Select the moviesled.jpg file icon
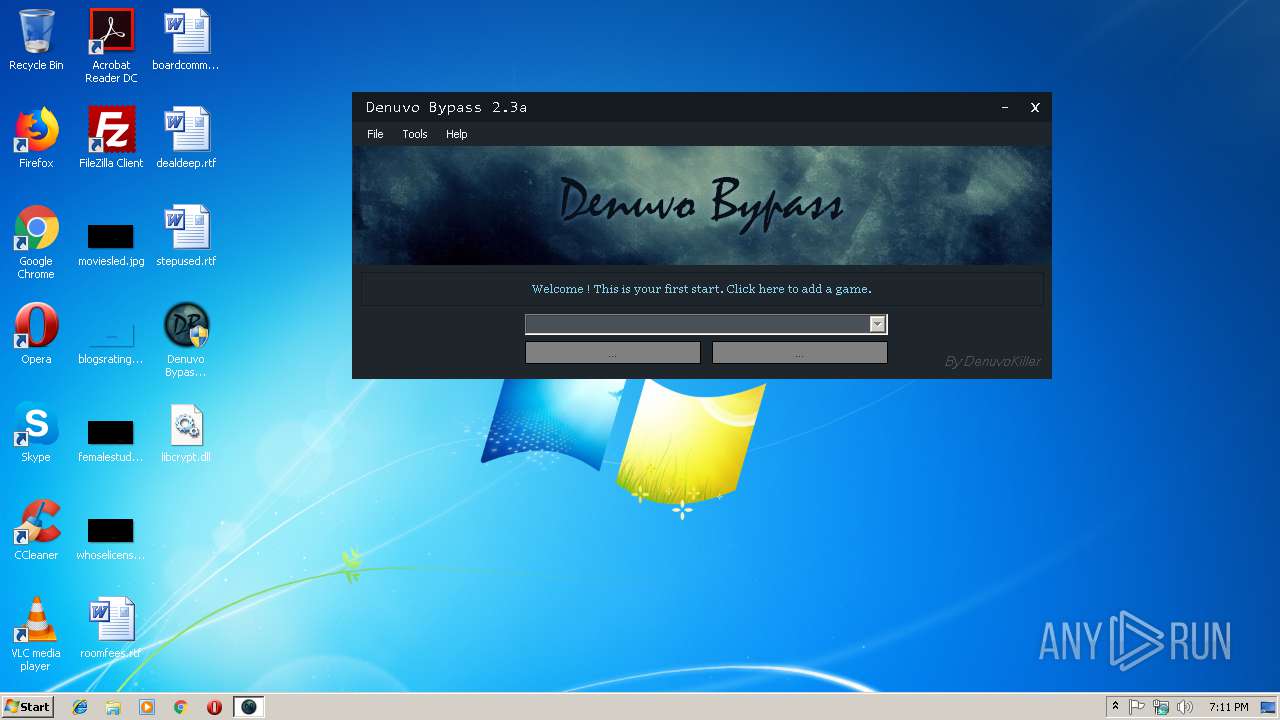Image resolution: width=1280 pixels, height=720 pixels. [x=111, y=245]
